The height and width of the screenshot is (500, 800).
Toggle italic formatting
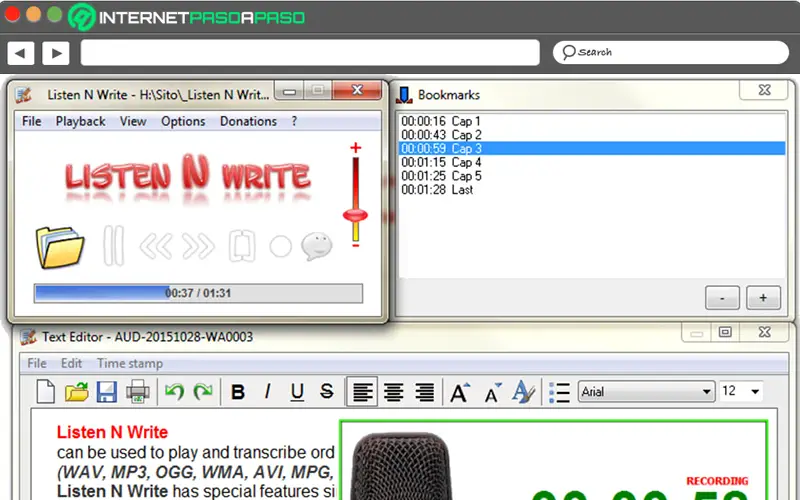point(267,392)
